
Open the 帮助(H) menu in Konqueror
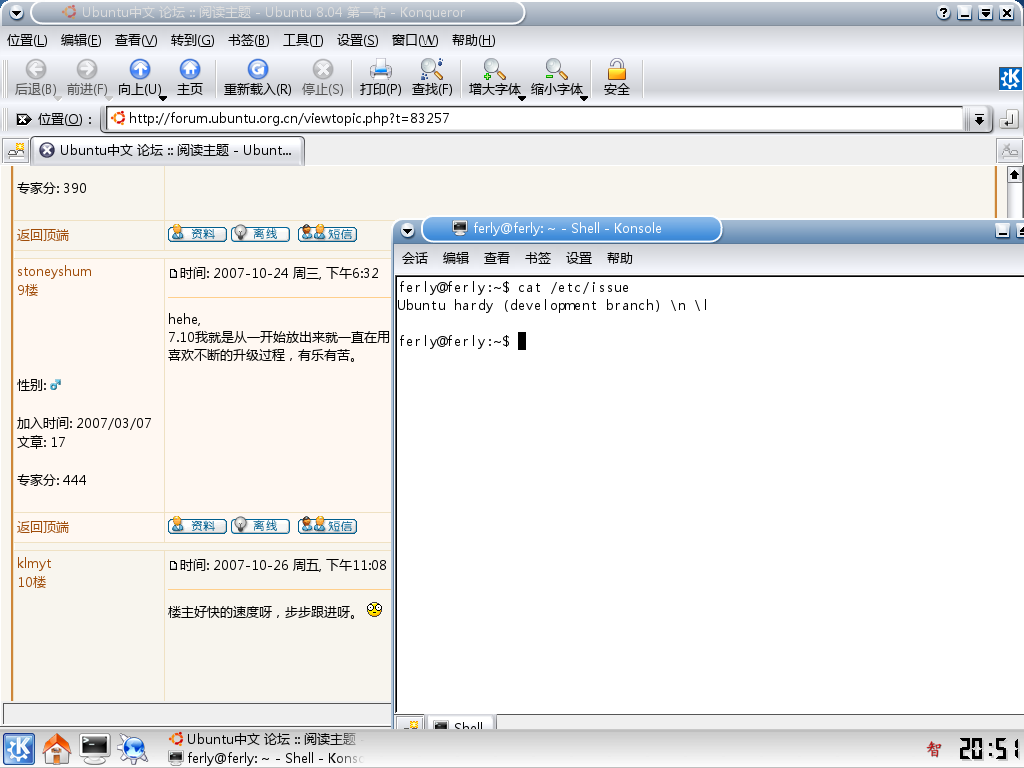click(473, 40)
